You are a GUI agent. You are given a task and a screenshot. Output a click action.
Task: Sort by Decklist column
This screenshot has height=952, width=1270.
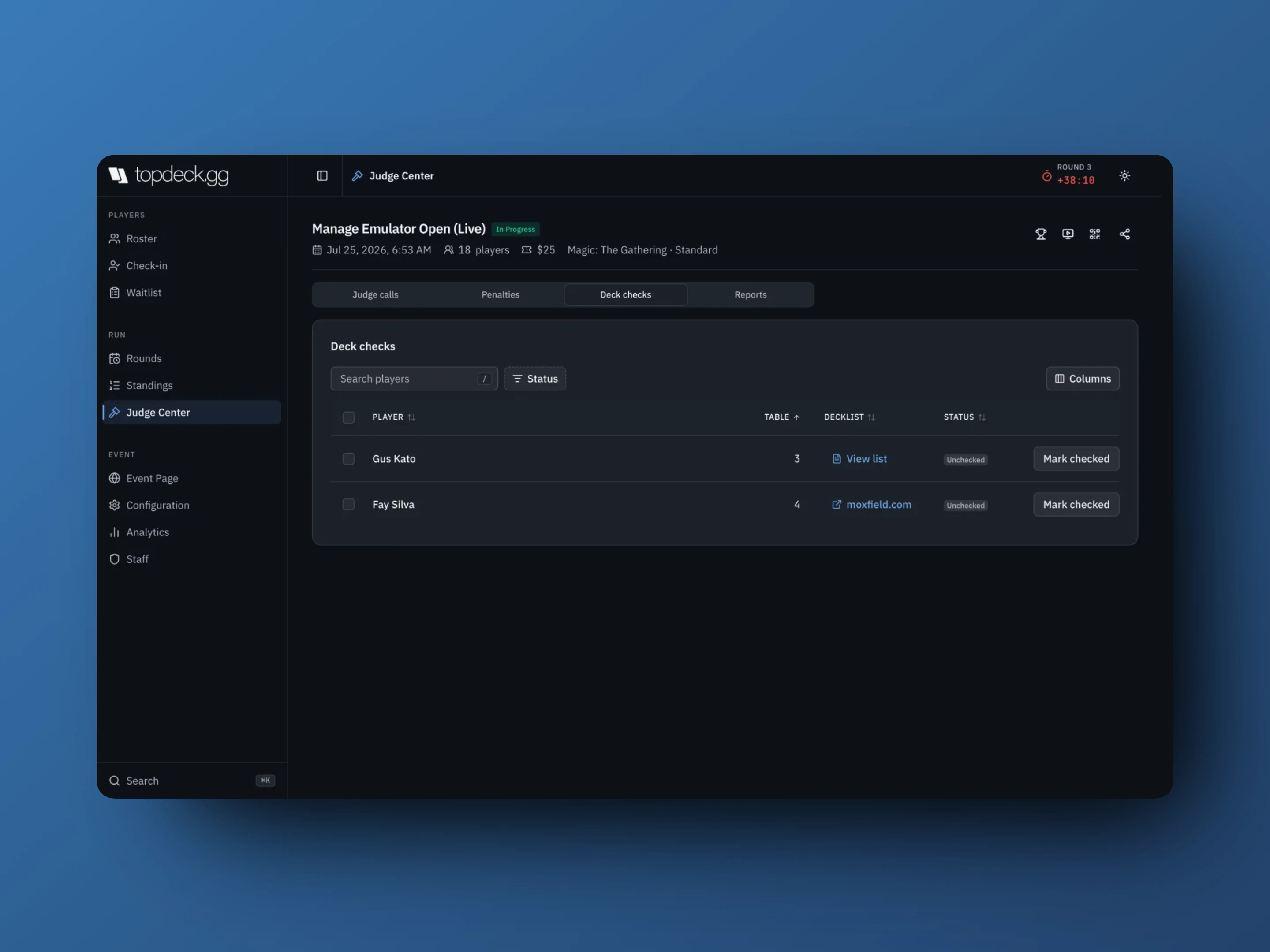(849, 417)
